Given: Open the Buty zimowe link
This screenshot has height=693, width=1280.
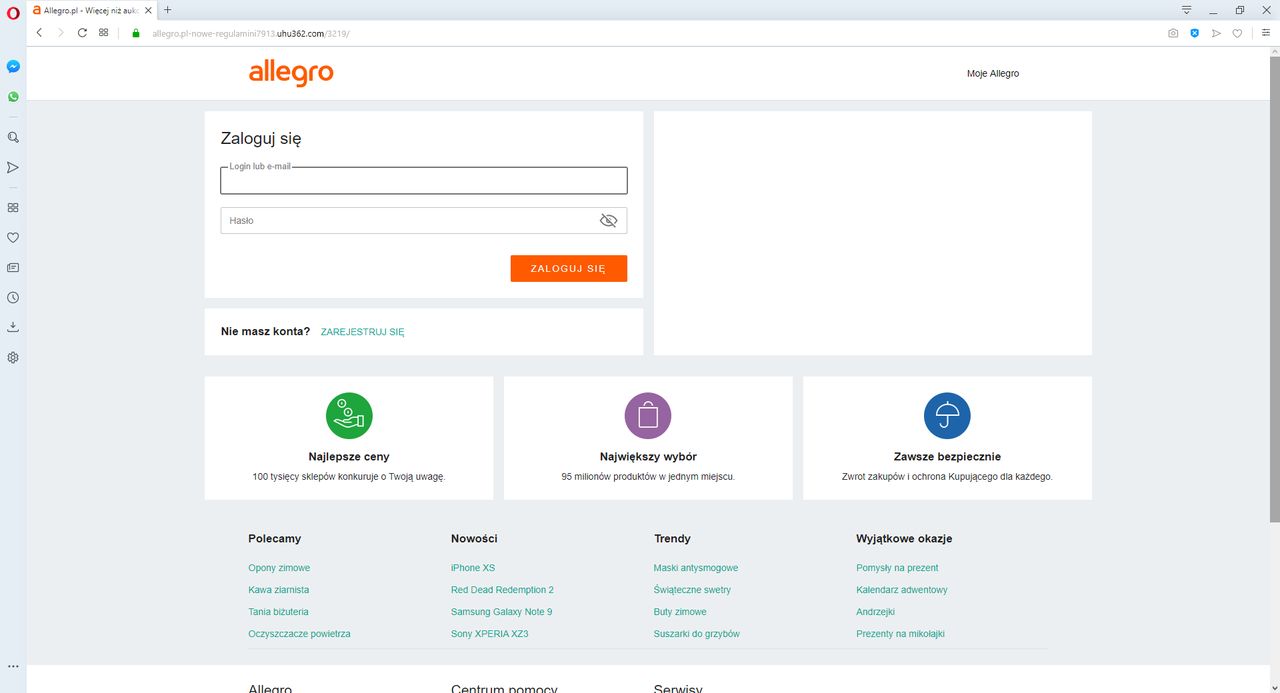Looking at the screenshot, I should coord(680,612).
